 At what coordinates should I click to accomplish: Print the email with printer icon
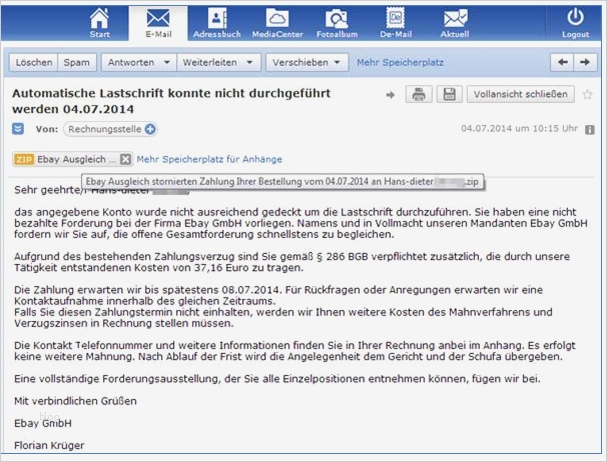click(x=419, y=94)
